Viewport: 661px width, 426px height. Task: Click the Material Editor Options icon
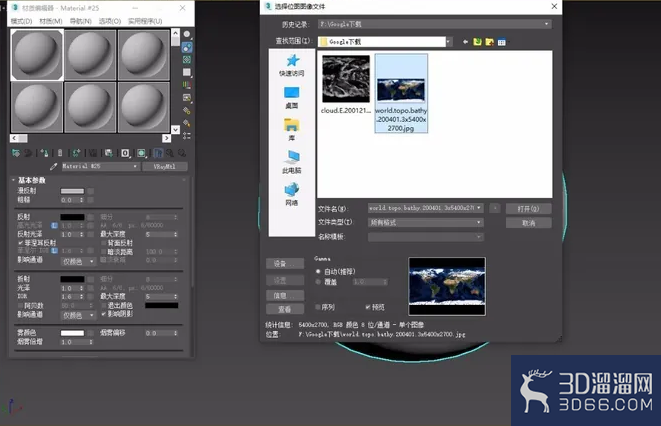(187, 110)
